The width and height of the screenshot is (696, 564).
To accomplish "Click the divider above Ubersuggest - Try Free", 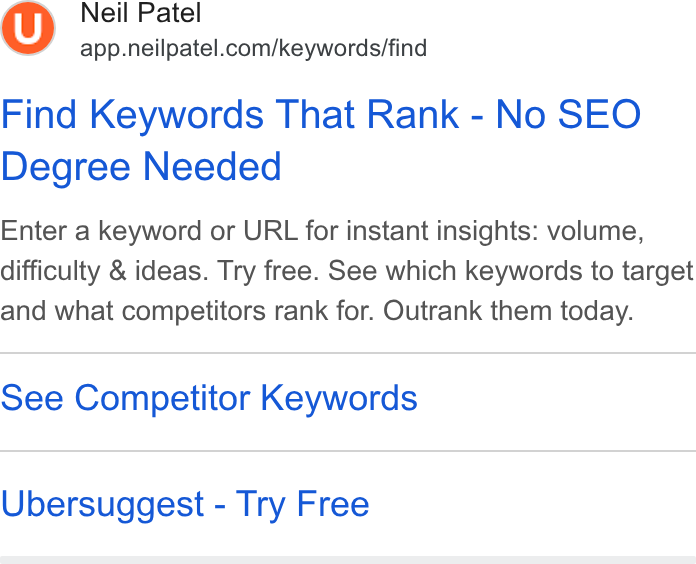I will coord(348,451).
